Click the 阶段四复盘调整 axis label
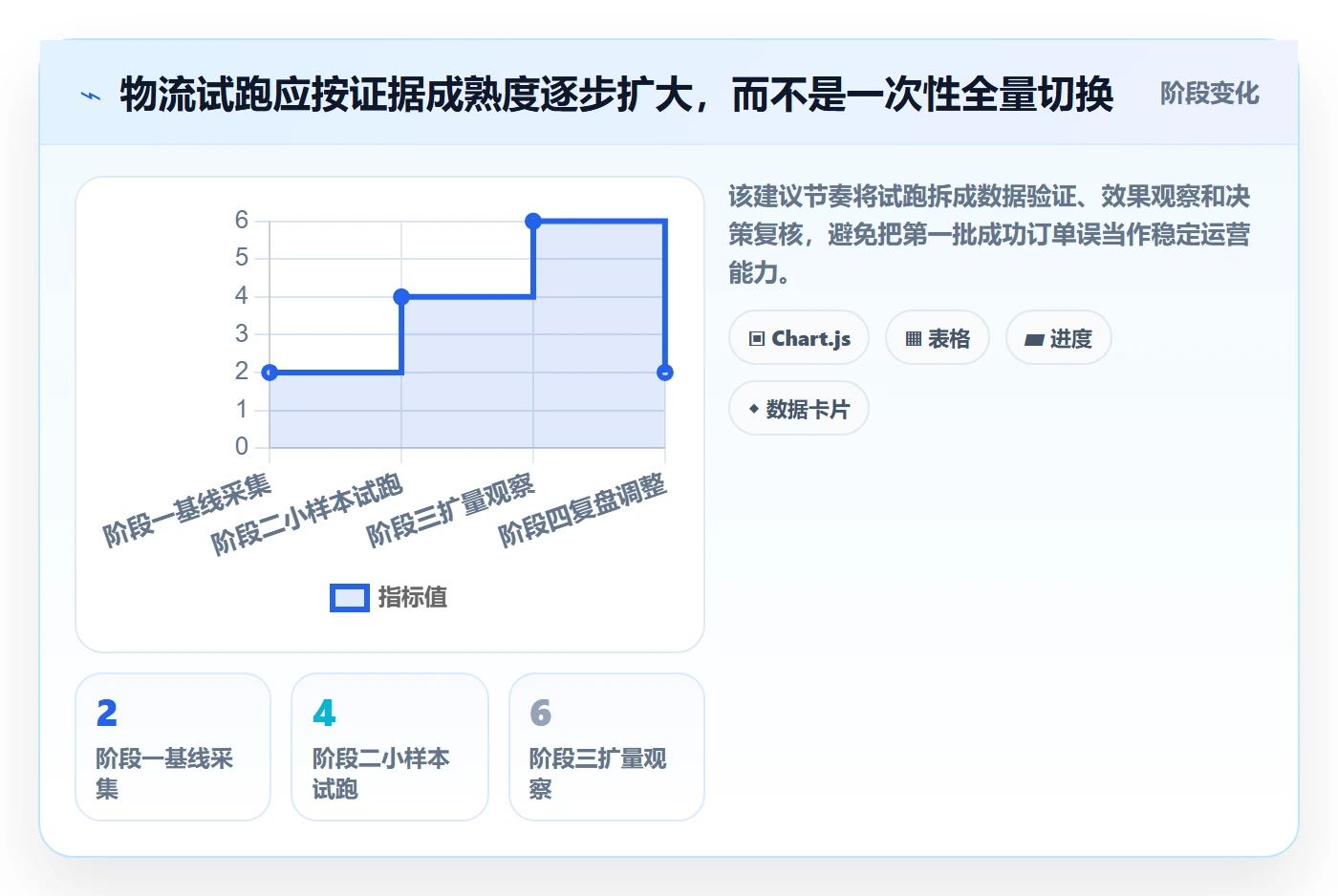1338x896 pixels. [582, 510]
